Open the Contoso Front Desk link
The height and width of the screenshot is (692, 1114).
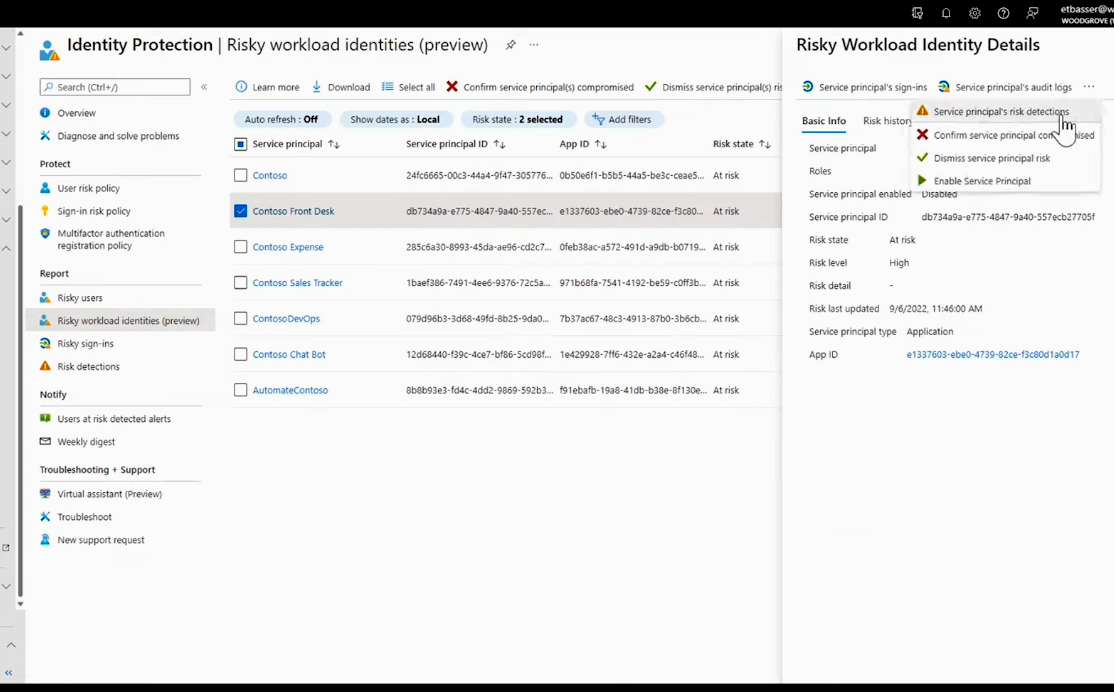click(x=293, y=211)
